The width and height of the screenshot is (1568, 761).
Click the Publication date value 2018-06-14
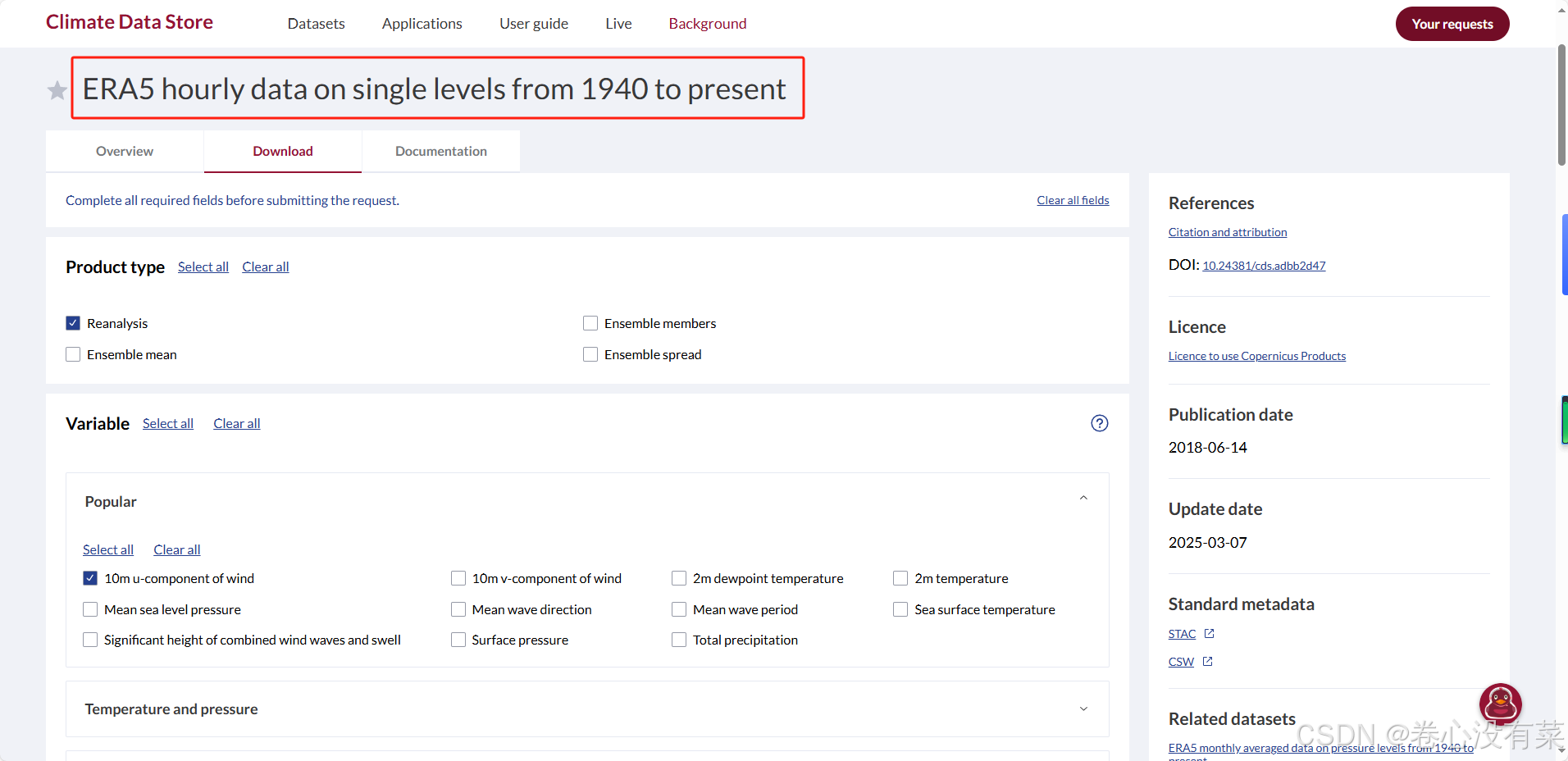[1208, 448]
